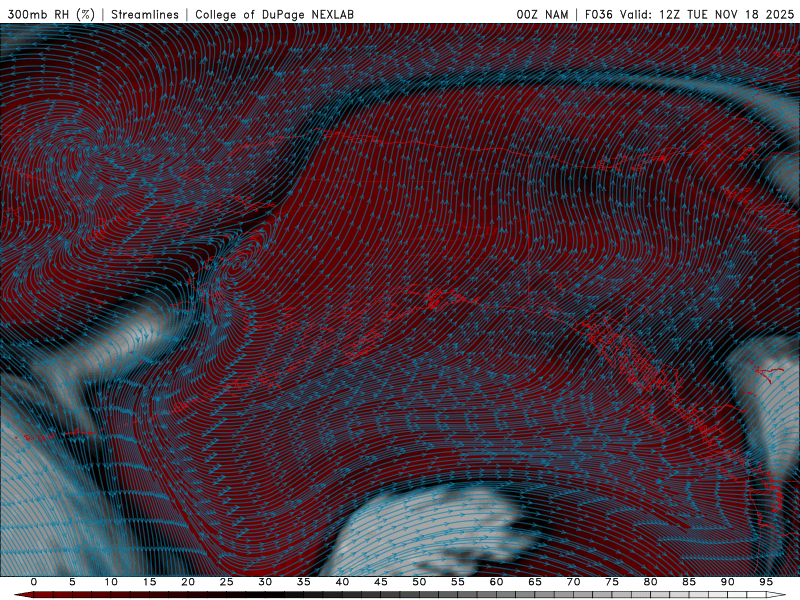The height and width of the screenshot is (600, 800).
Task: Click the "300mb RH (%)" title text
Action: pyautogui.click(x=51, y=14)
